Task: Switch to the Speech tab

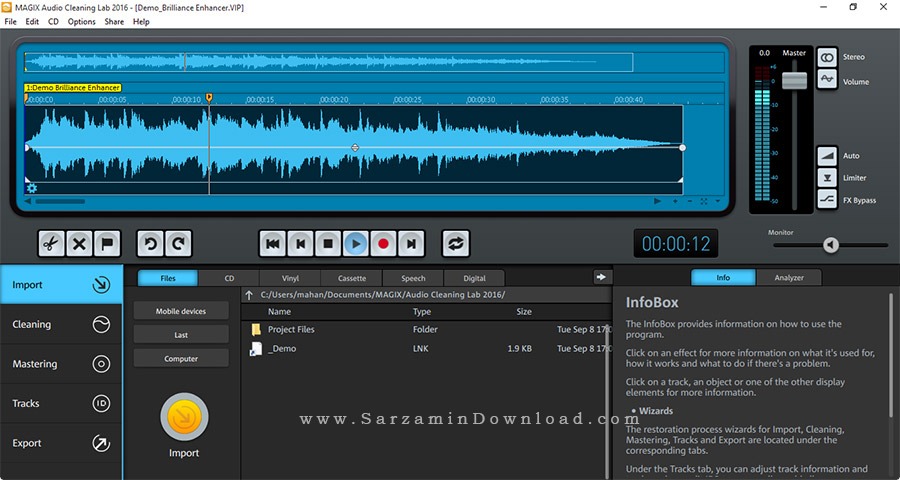Action: pos(413,278)
